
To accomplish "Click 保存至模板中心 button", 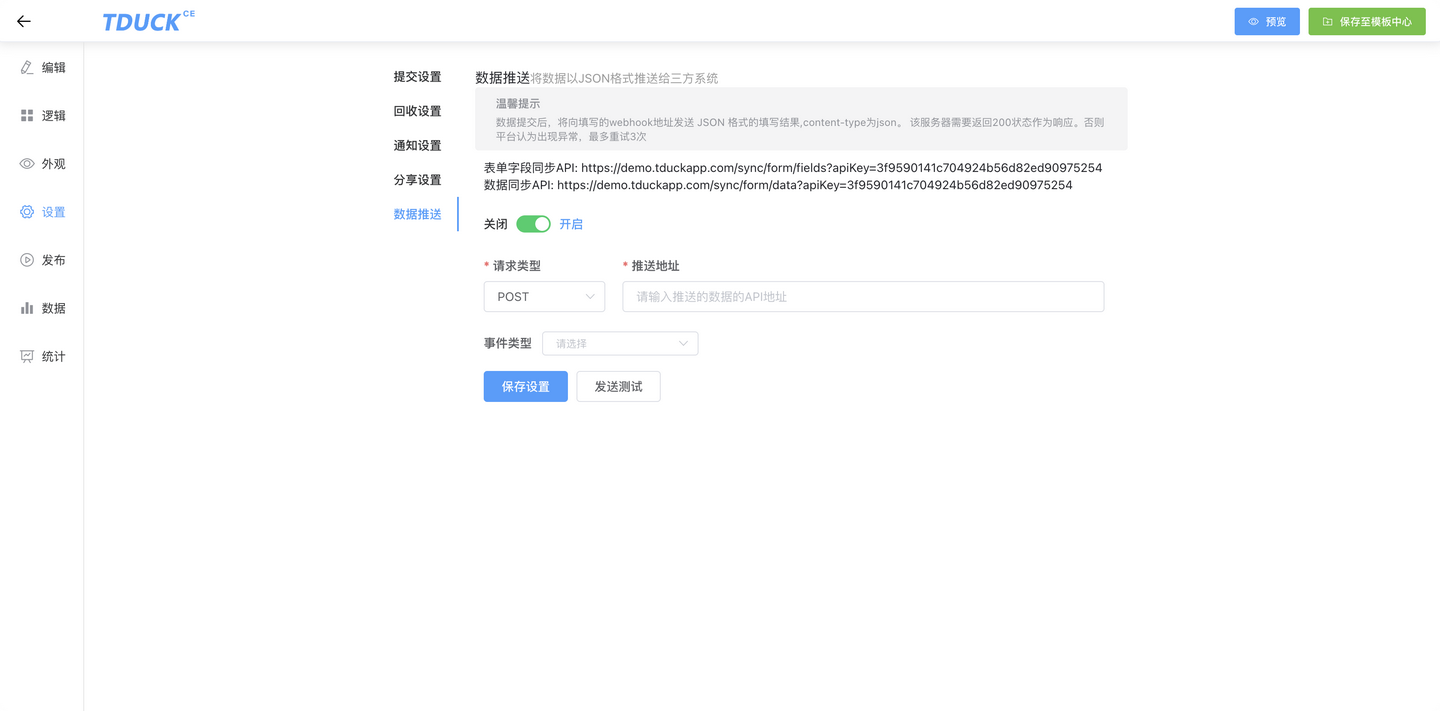I will [x=1367, y=21].
